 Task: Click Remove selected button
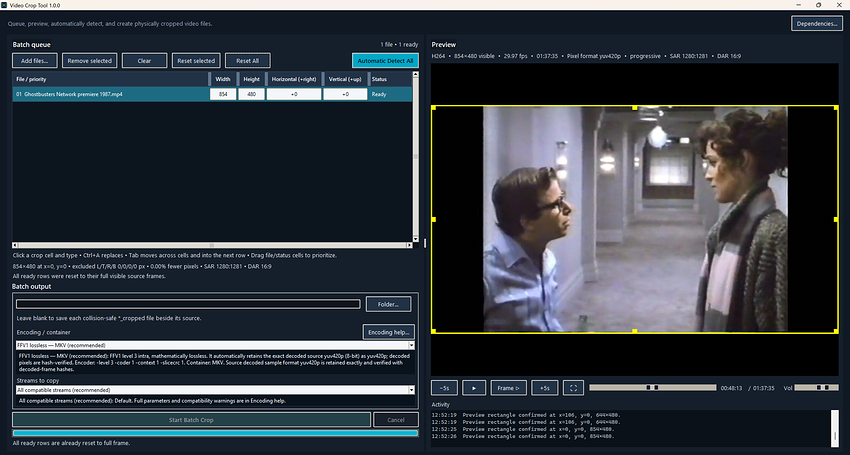(89, 61)
